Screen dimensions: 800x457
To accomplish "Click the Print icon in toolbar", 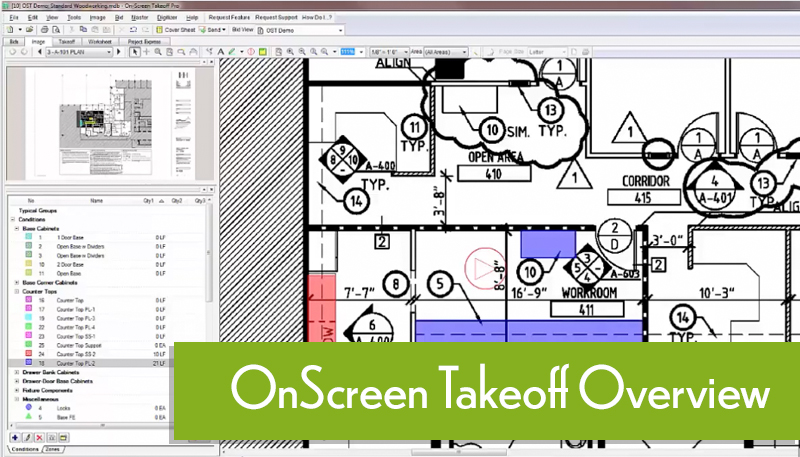I will 44,30.
